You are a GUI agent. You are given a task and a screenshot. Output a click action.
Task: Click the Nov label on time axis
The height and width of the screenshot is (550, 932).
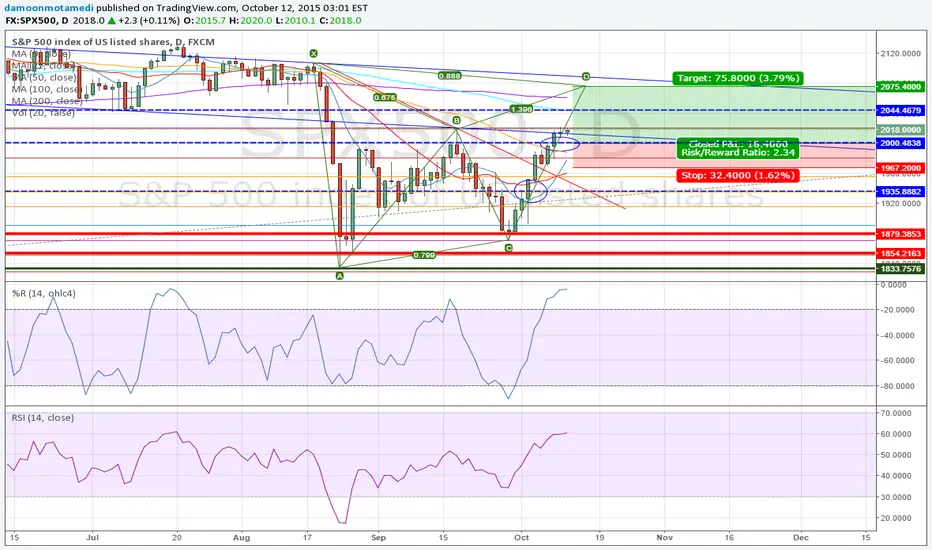(x=665, y=538)
